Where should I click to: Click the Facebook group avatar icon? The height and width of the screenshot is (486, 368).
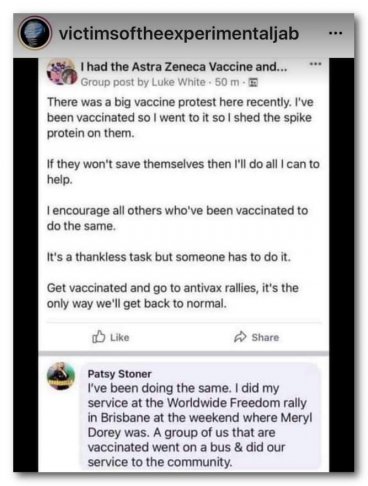click(61, 72)
